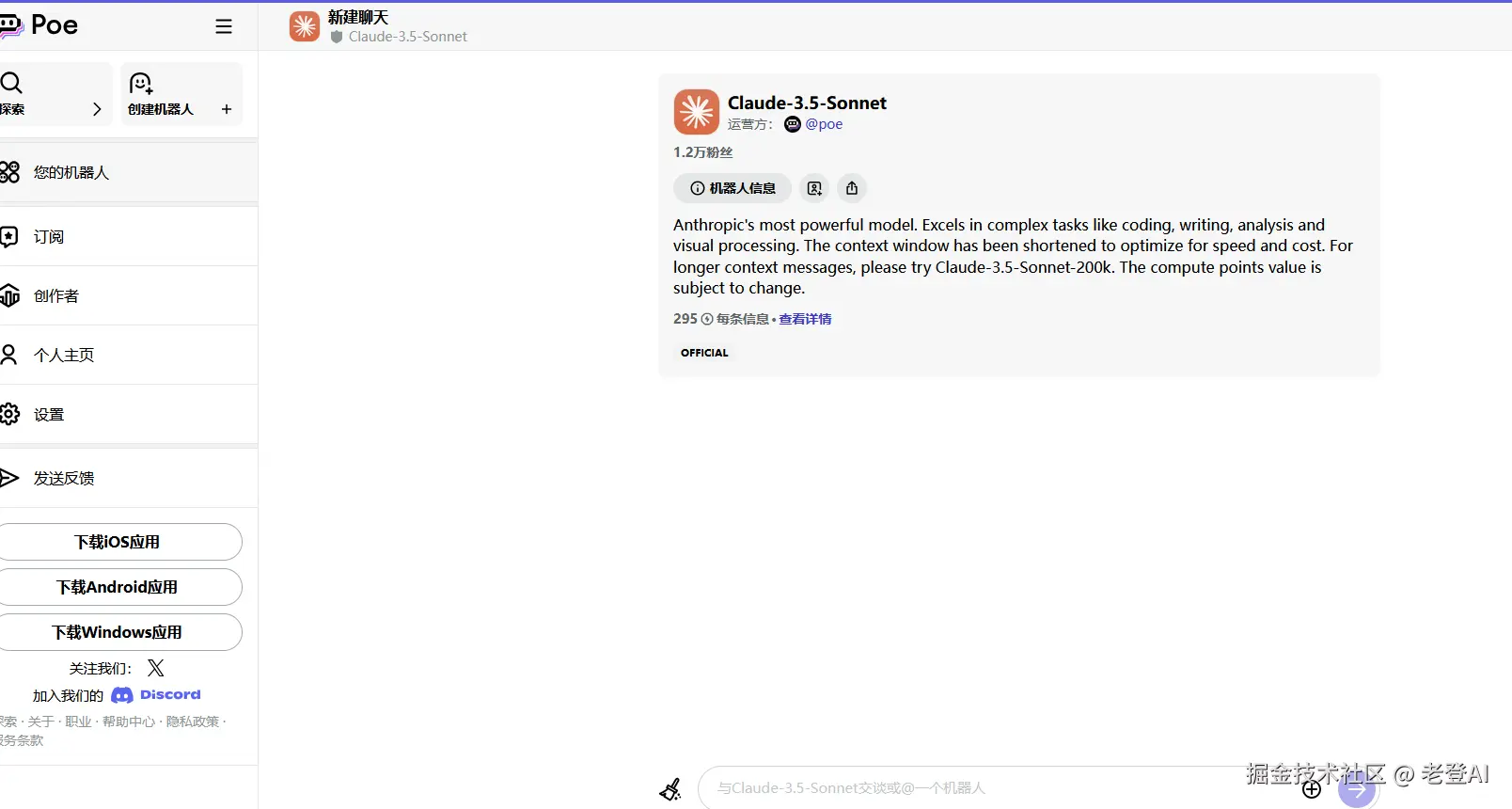Click the 设置 gear icon
Viewport: 1512px width, 809px height.
(x=9, y=414)
